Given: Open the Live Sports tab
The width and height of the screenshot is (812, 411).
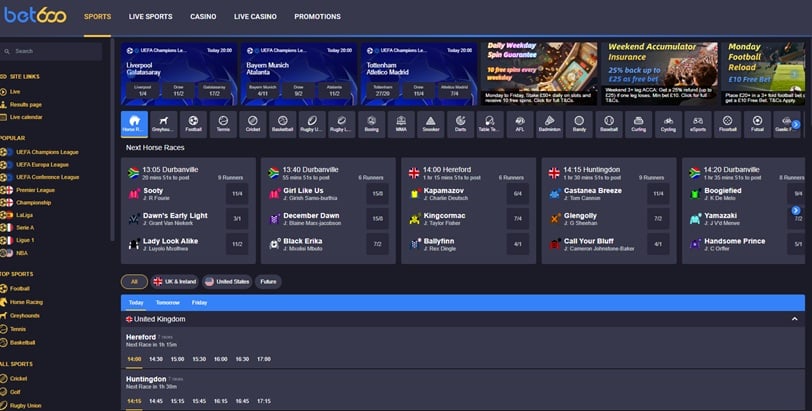Looking at the screenshot, I should 151,17.
